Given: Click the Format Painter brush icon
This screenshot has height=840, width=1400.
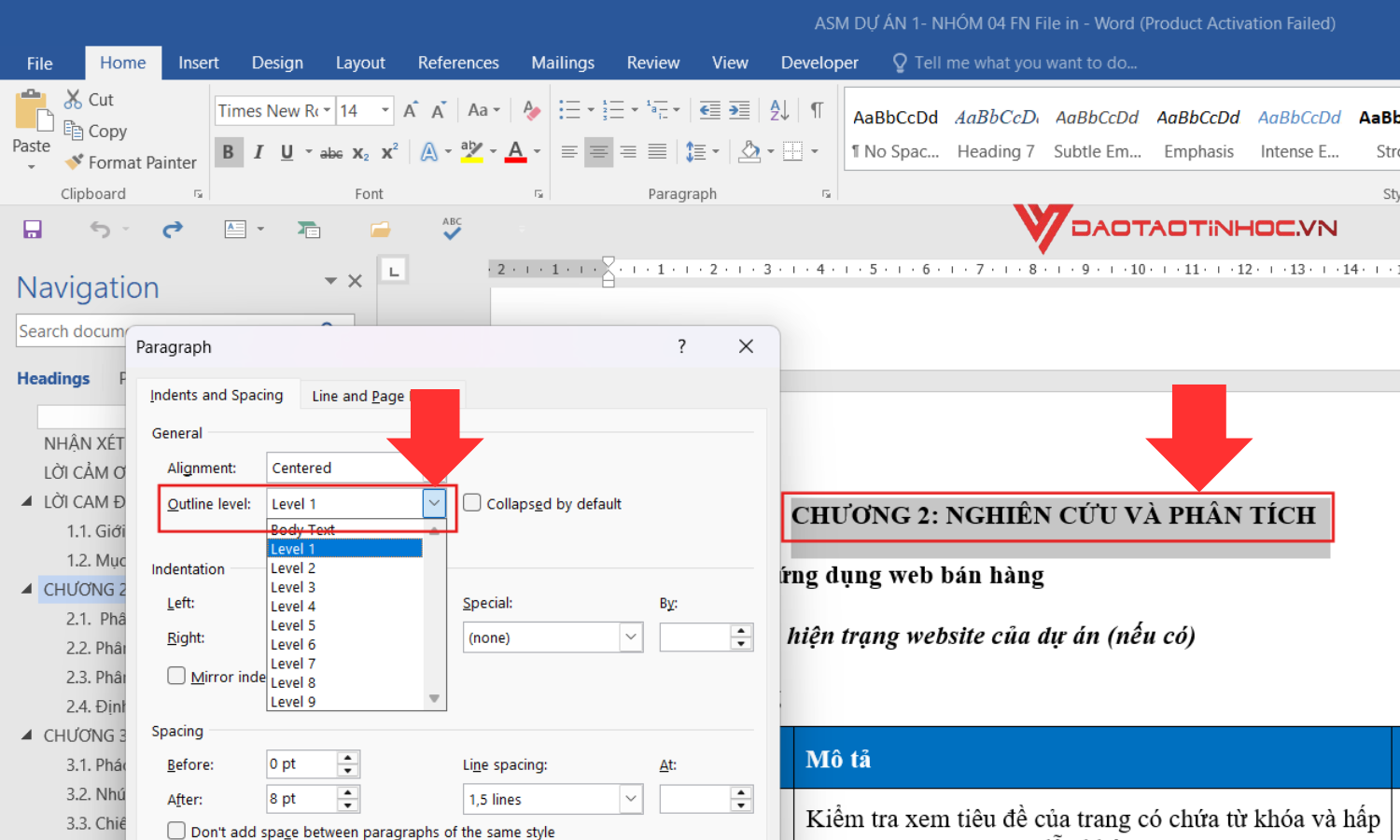Looking at the screenshot, I should click(x=75, y=162).
